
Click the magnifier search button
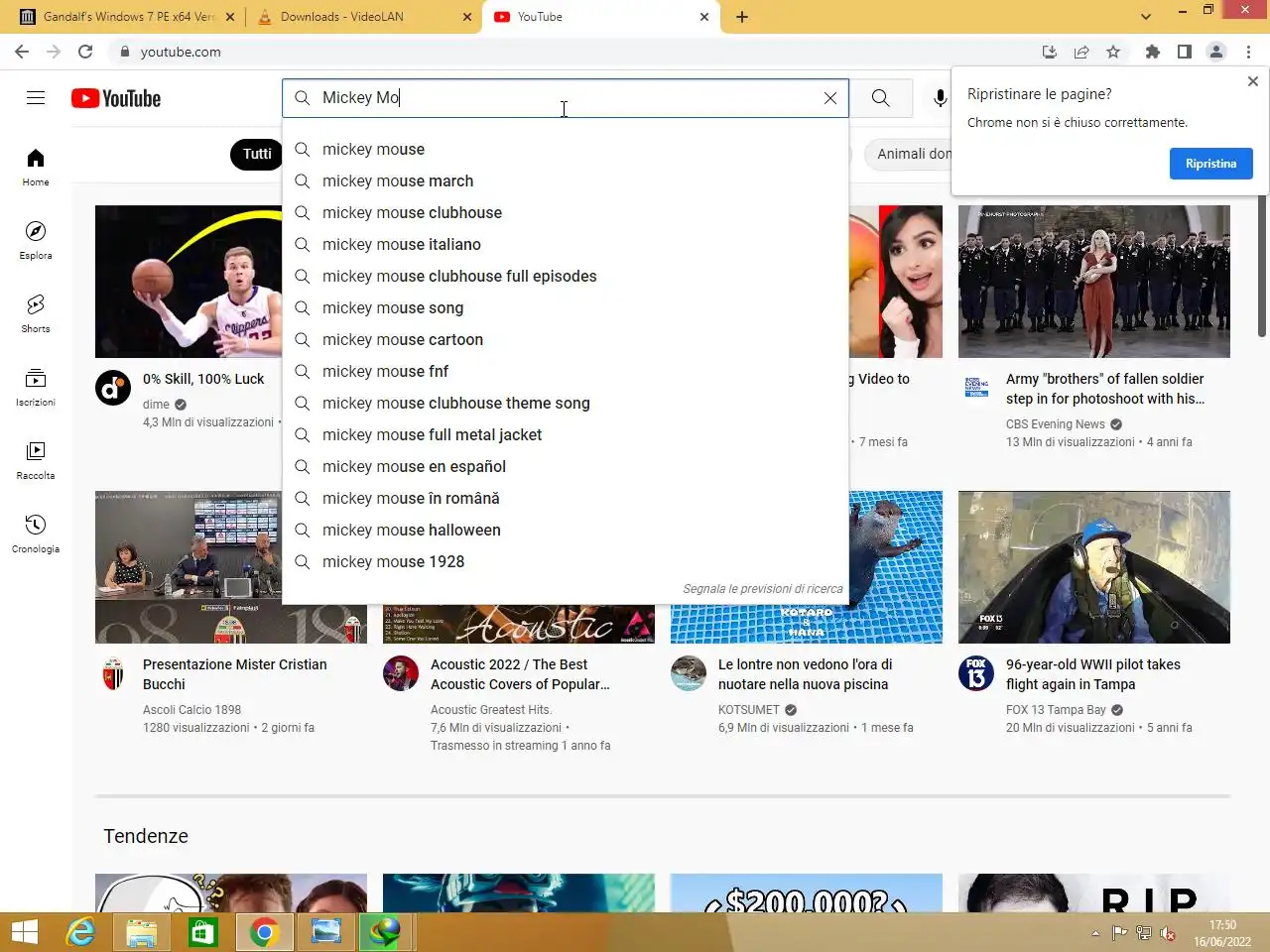[x=880, y=98]
